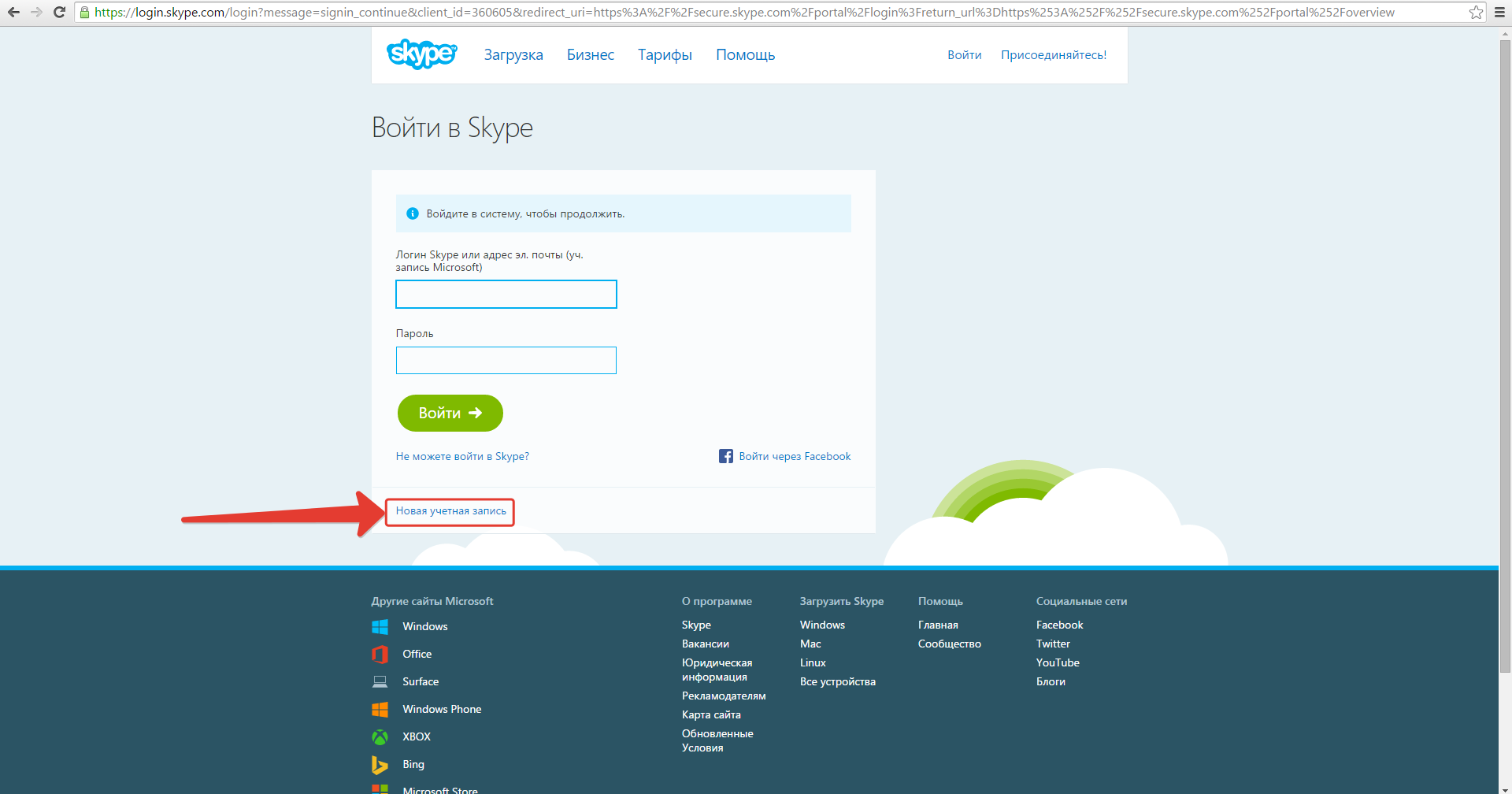Screen dimensions: 1512x794
Task: Open the Chrome hamburger menu
Action: [x=1499, y=12]
